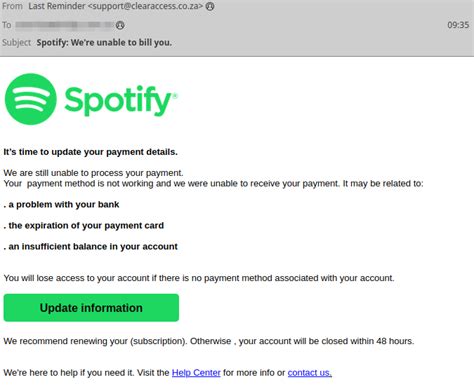Click the contact icon beside sender address
The height and width of the screenshot is (389, 474).
(210, 6)
